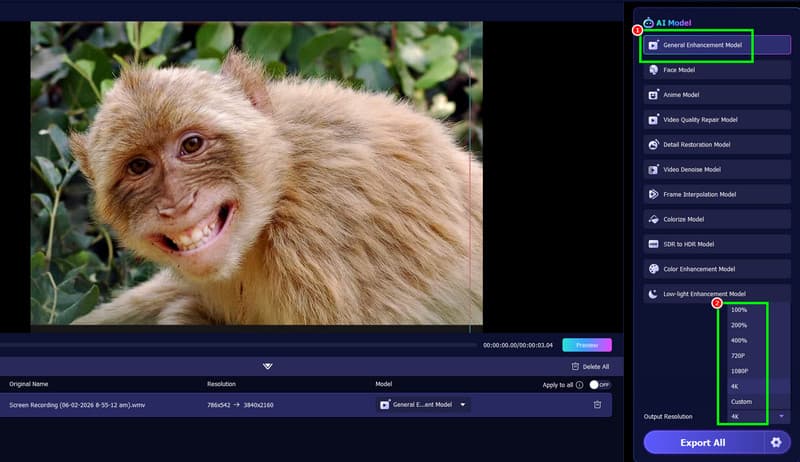Choose 400% from resolution list
This screenshot has width=800, height=462.
[x=739, y=340]
